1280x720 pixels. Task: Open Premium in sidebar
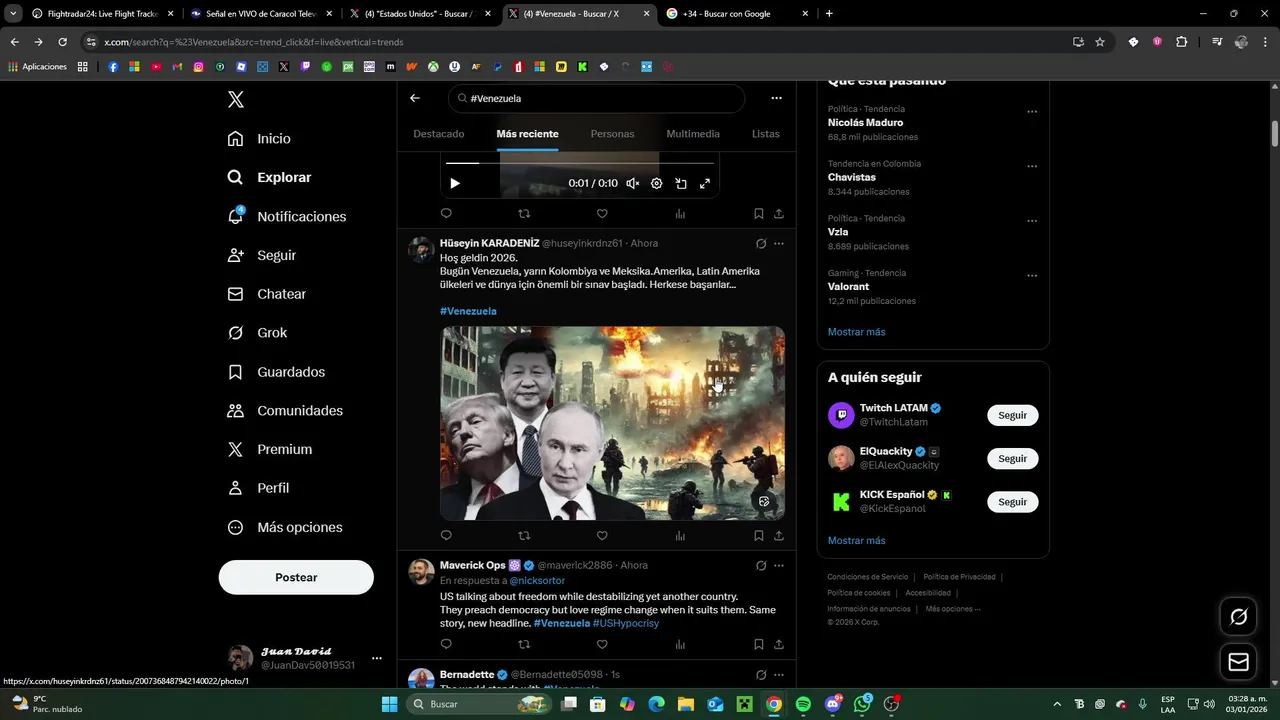pos(269,450)
